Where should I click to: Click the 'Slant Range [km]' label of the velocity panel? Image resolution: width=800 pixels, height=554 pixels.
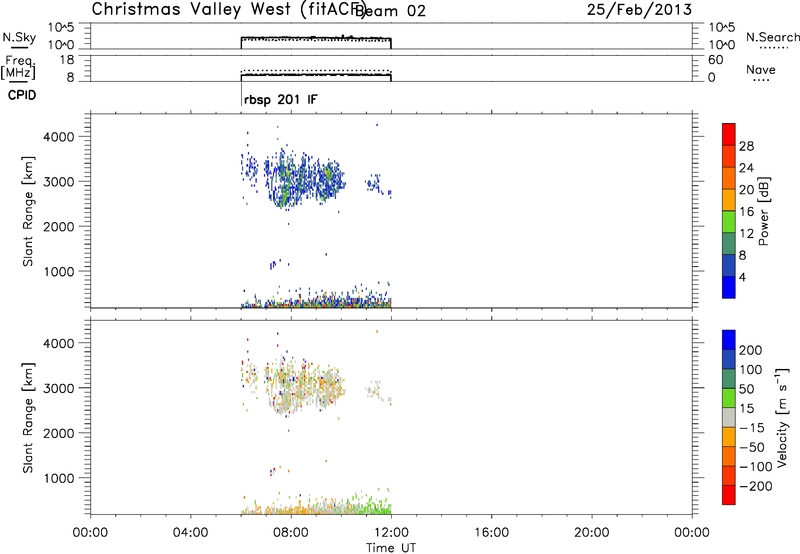[28, 418]
